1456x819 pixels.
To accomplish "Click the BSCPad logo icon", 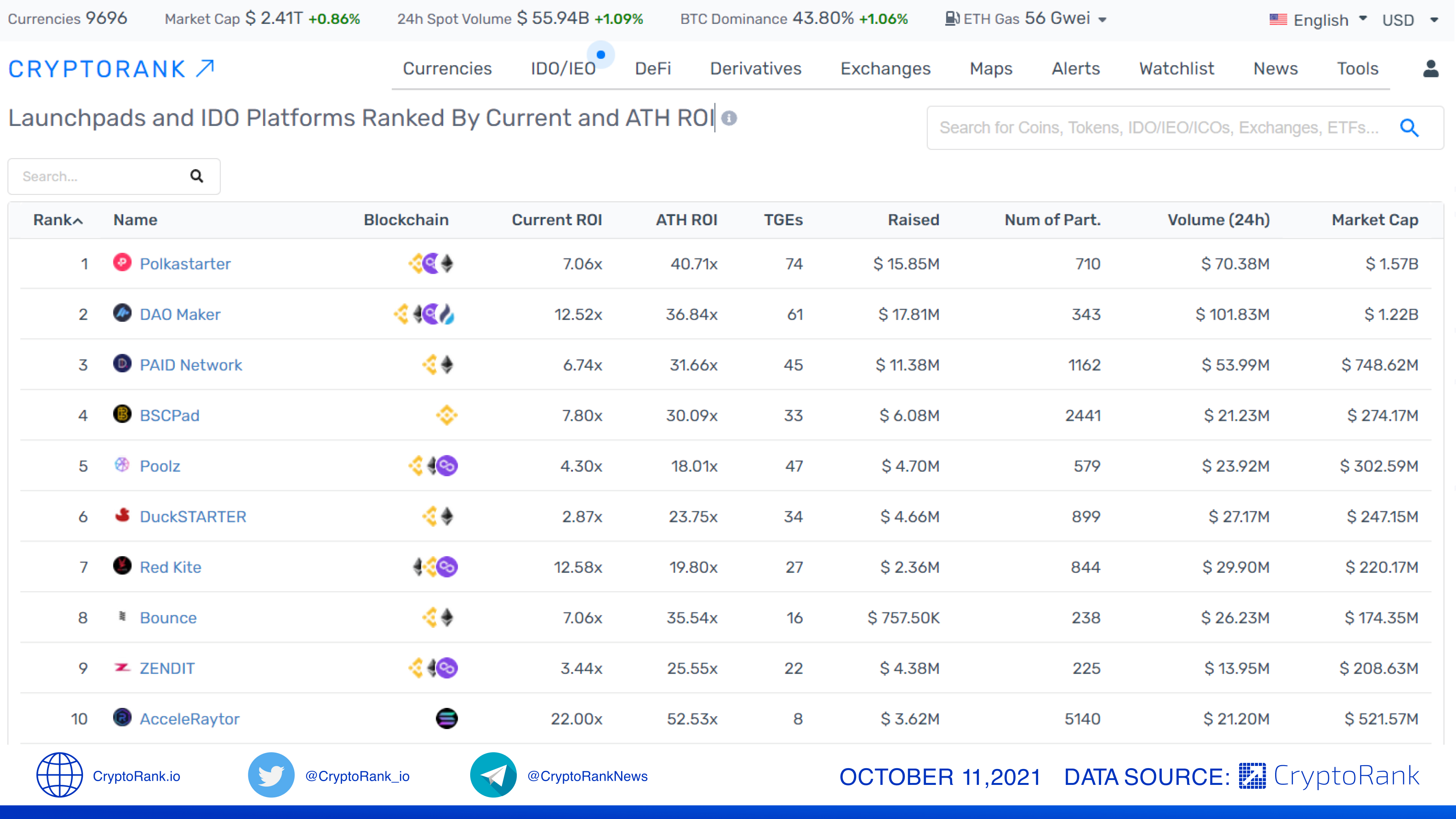I will [122, 414].
